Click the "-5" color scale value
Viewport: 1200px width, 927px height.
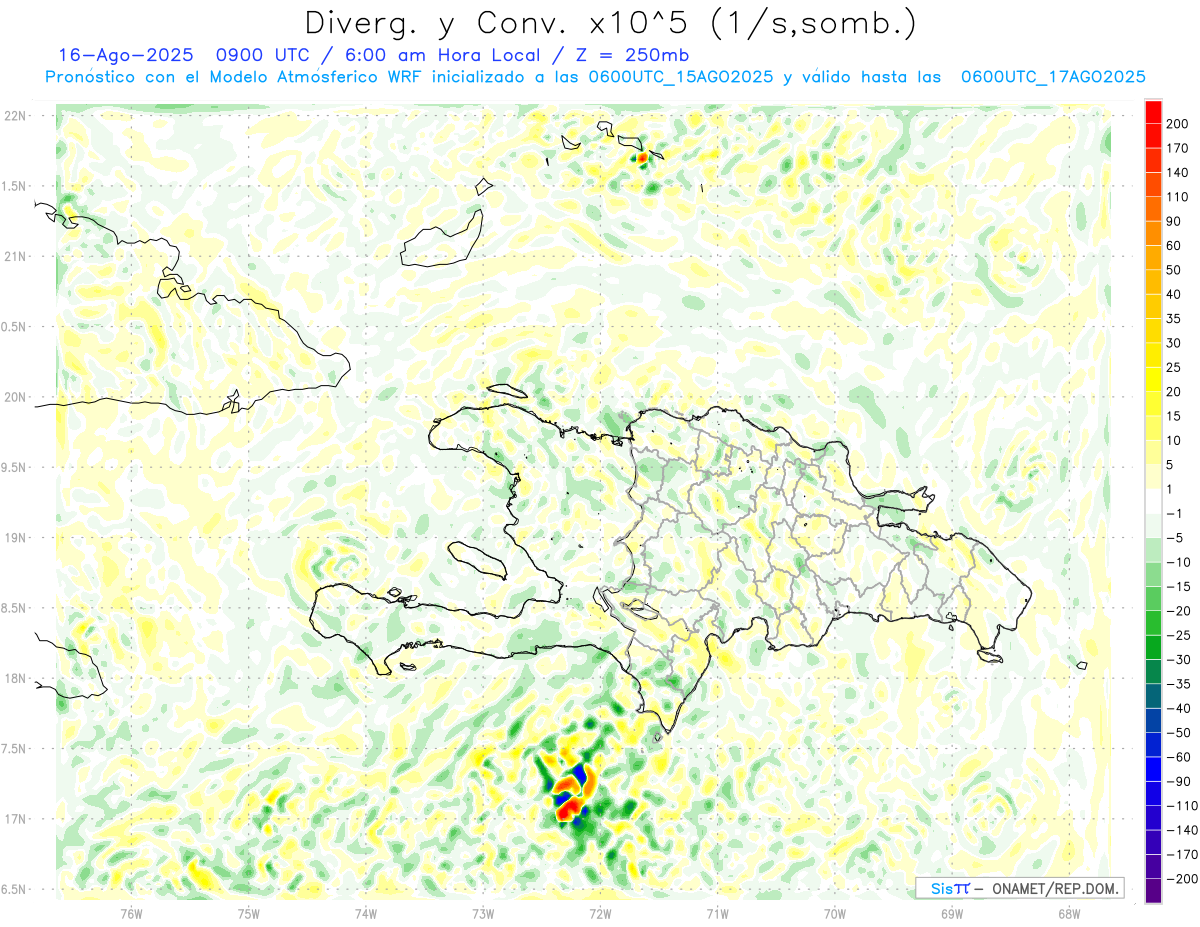tap(1177, 537)
